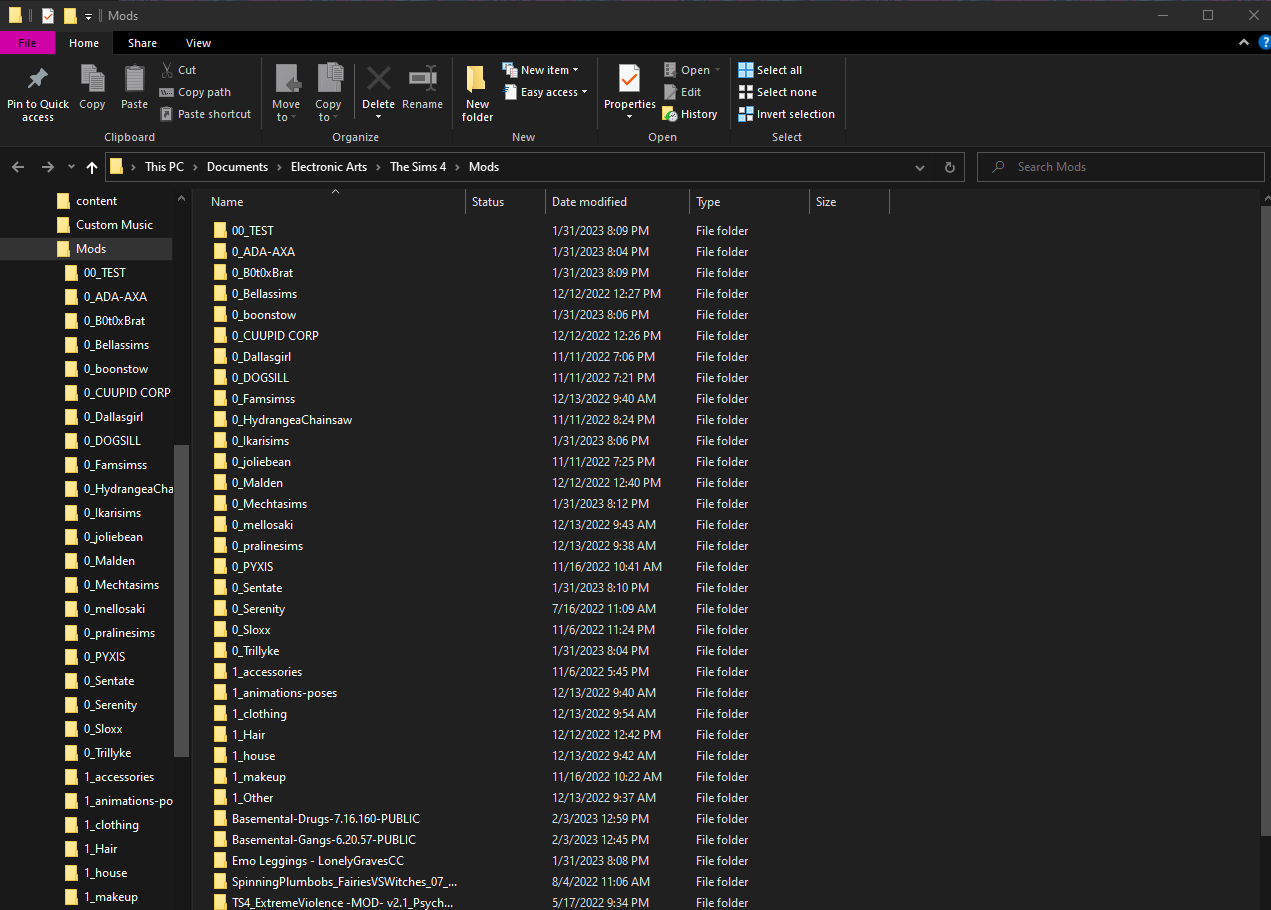This screenshot has width=1271, height=910.
Task: Click the Edit ribbon button
Action: (682, 92)
